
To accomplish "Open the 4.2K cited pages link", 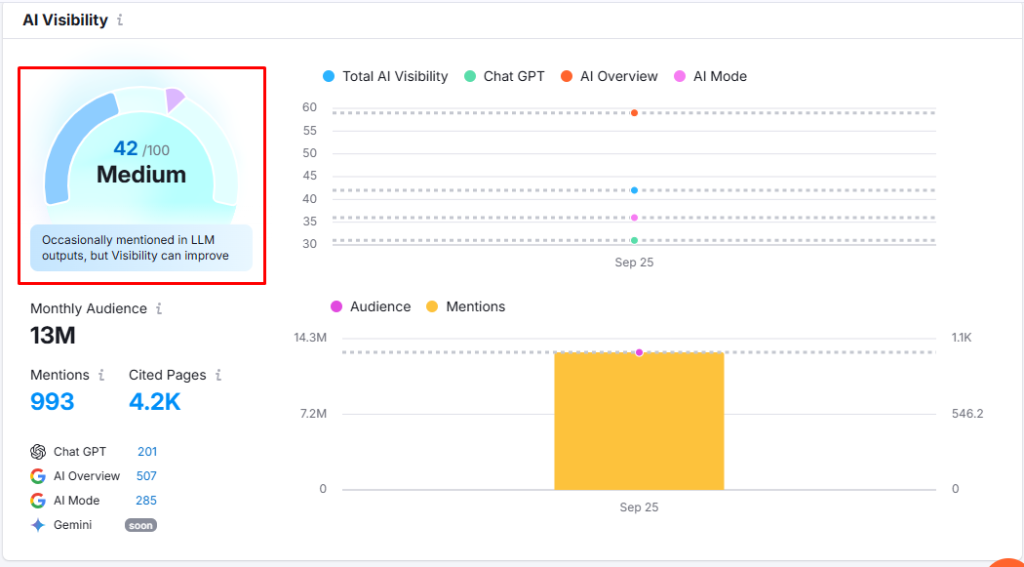I will pos(155,402).
